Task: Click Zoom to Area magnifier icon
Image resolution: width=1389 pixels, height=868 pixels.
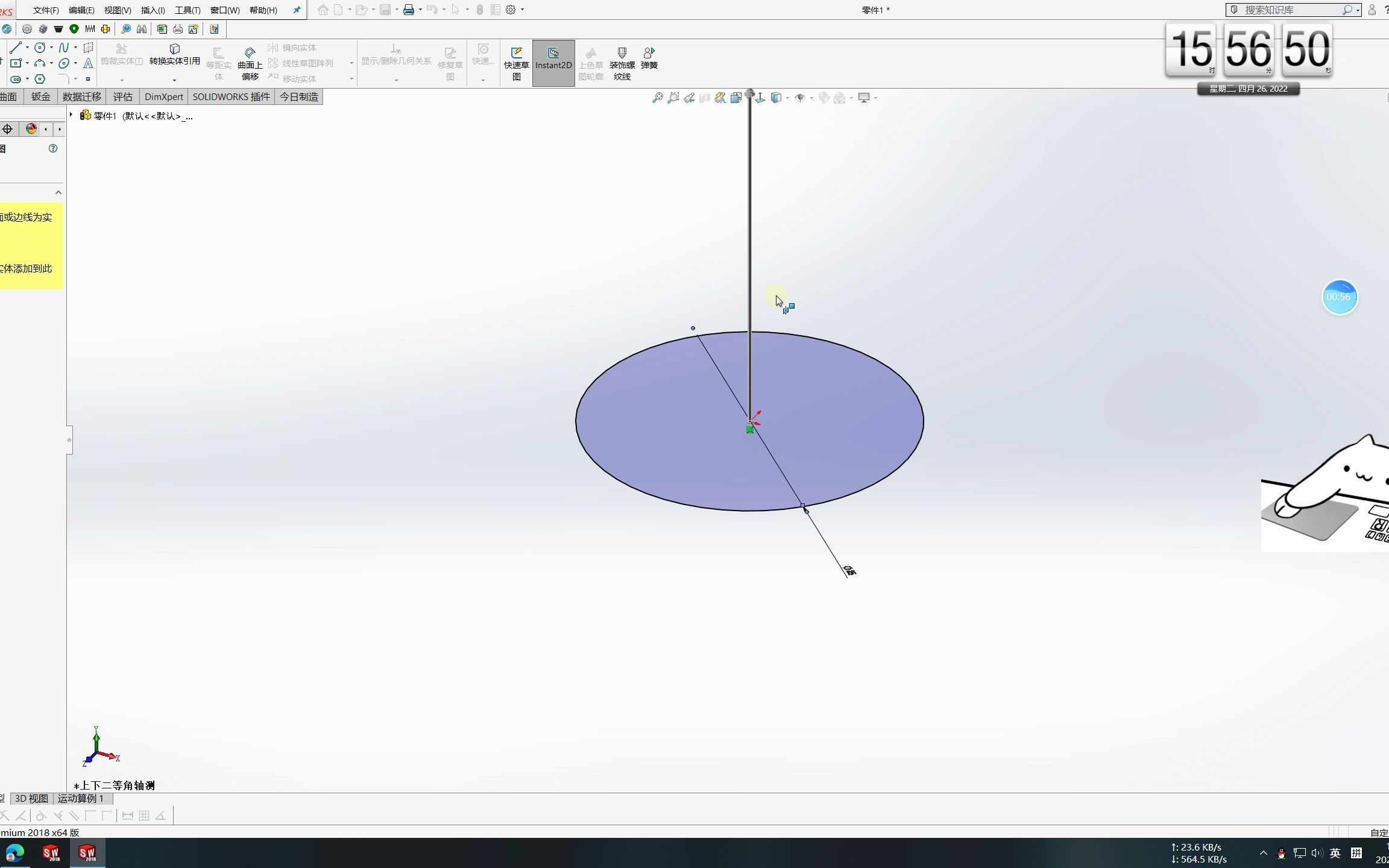Action: click(x=673, y=98)
